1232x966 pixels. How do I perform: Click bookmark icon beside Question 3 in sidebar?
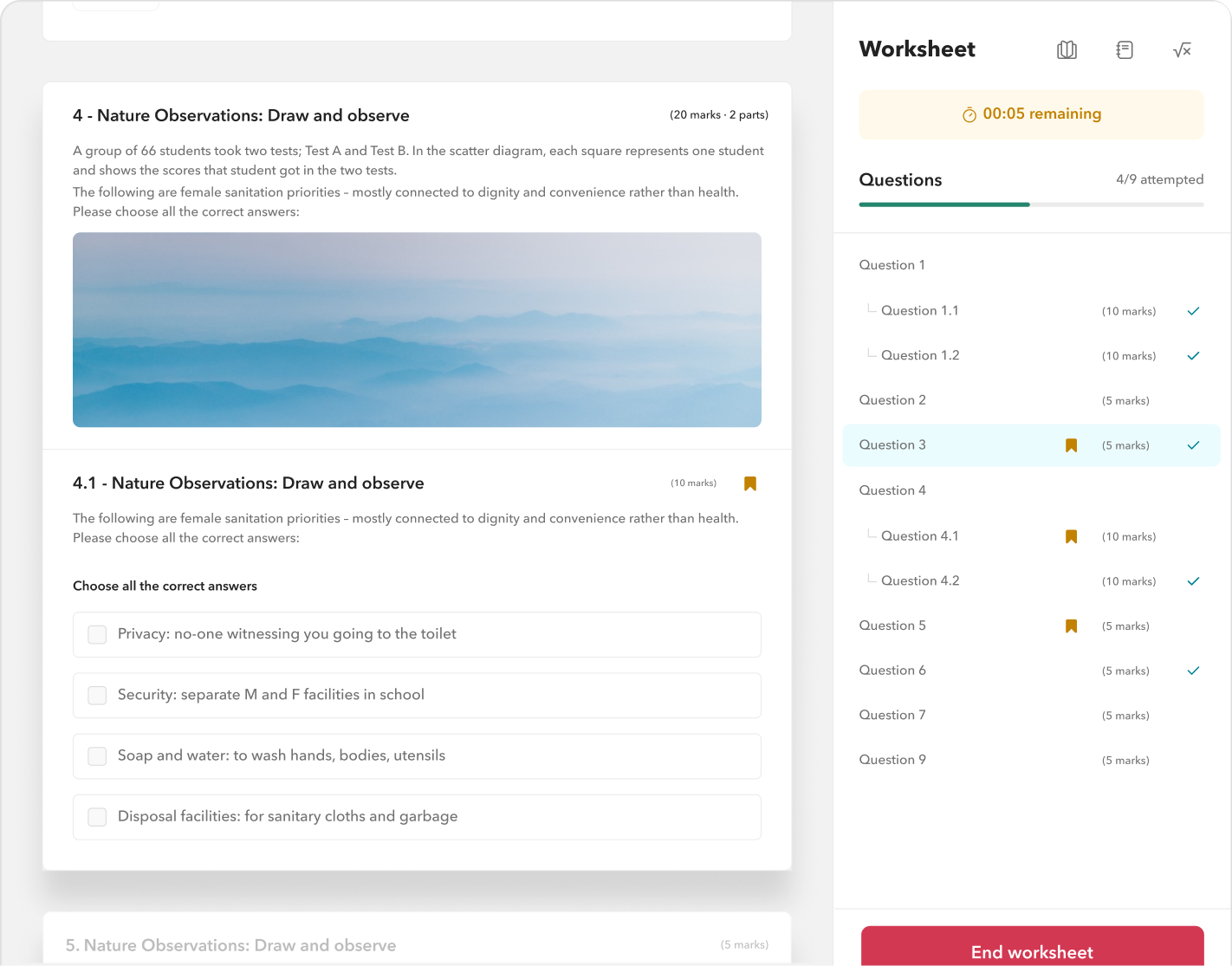tap(1071, 445)
